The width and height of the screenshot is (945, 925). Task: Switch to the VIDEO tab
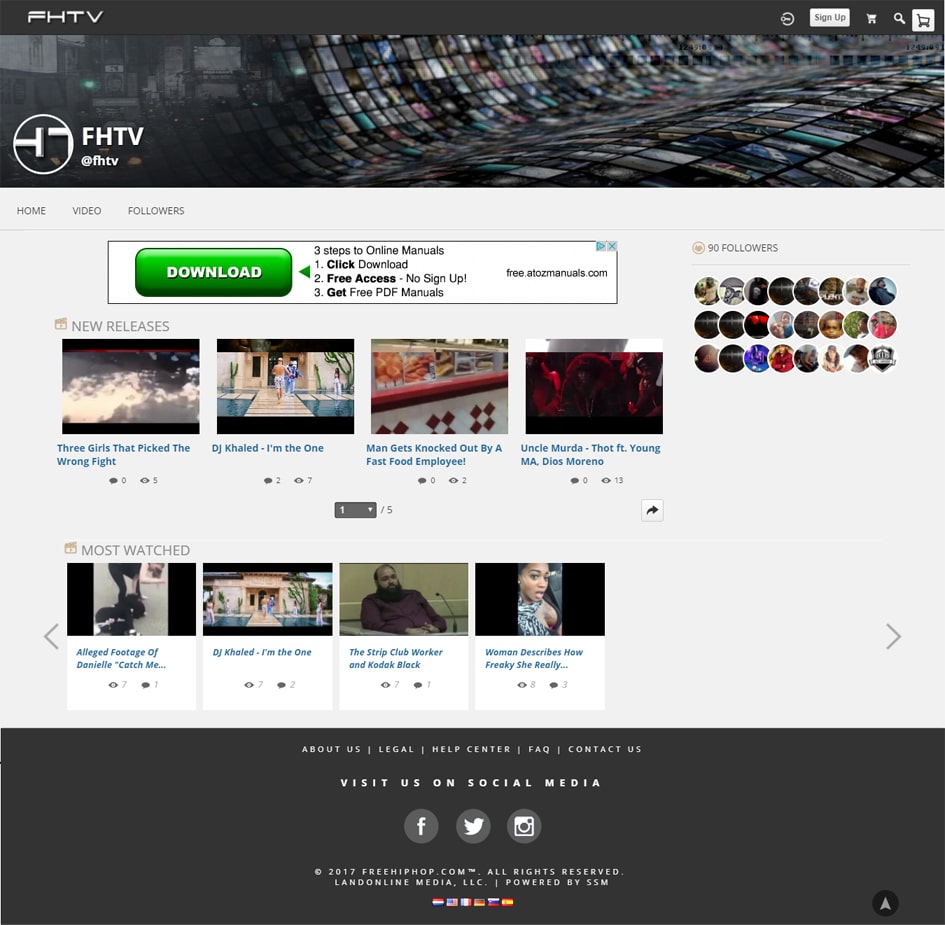[x=87, y=211]
